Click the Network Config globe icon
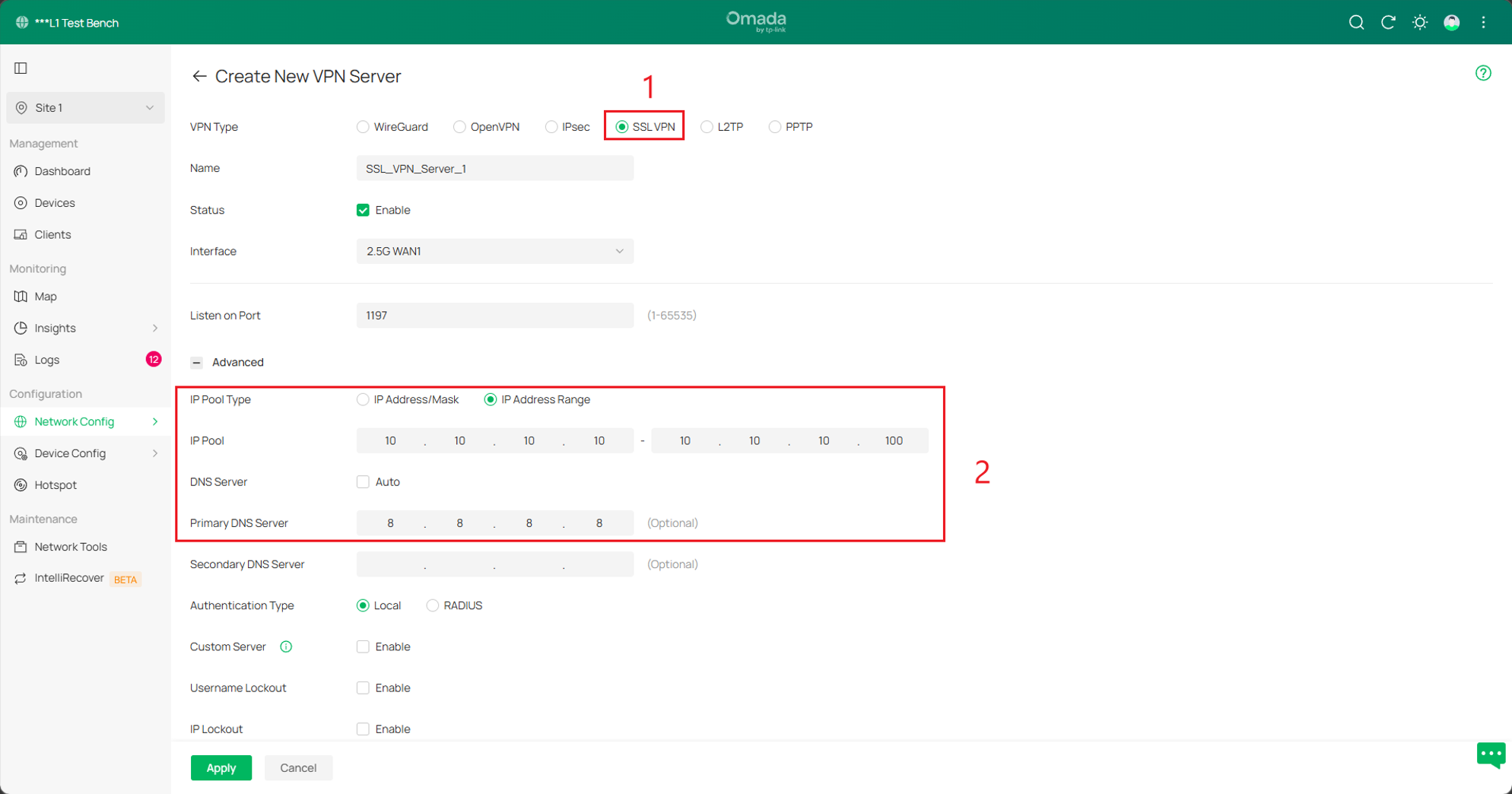 click(21, 421)
